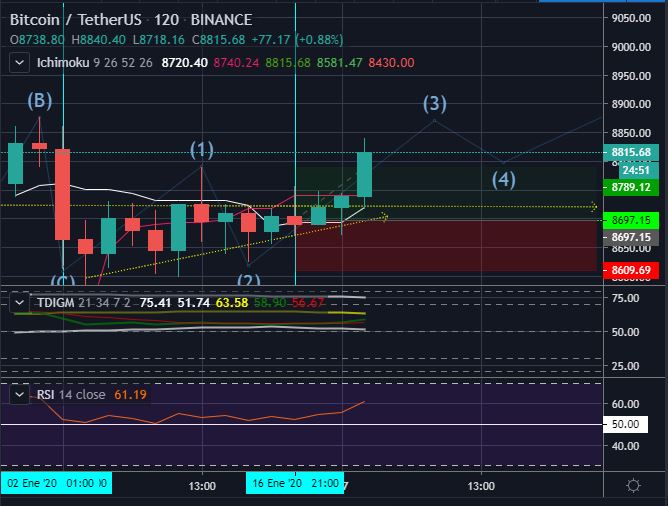Click the 8900.00 price axis label

click(631, 104)
